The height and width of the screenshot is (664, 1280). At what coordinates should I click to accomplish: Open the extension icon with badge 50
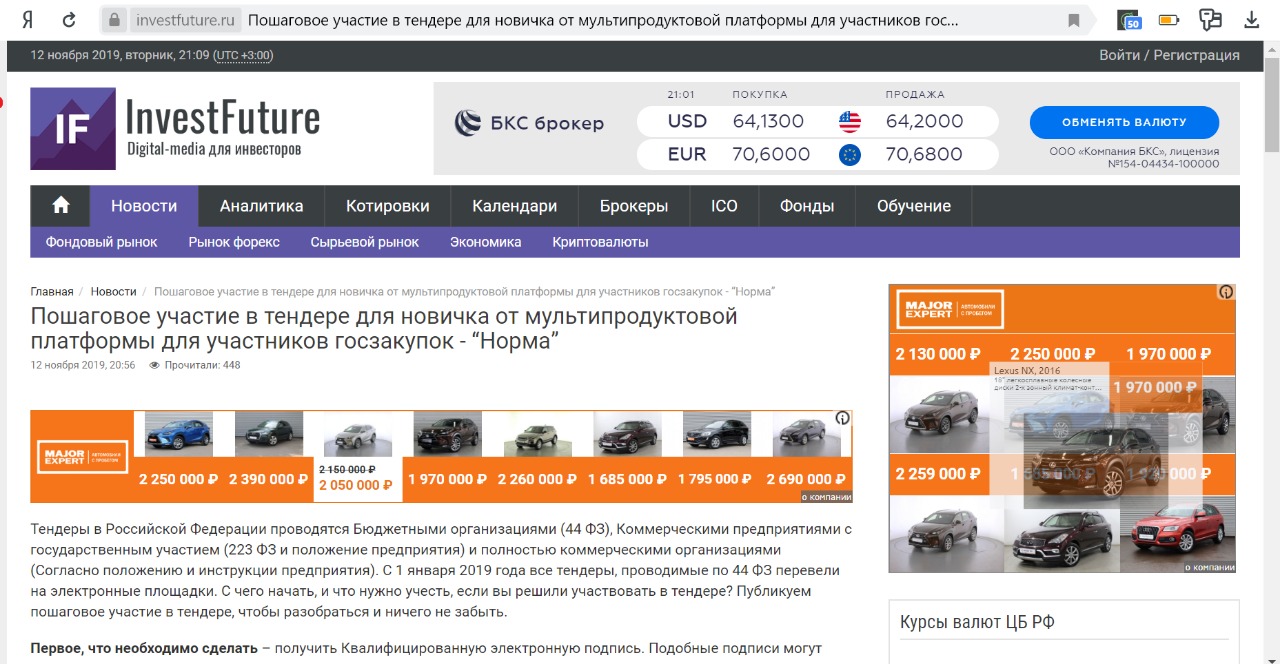pyautogui.click(x=1129, y=20)
